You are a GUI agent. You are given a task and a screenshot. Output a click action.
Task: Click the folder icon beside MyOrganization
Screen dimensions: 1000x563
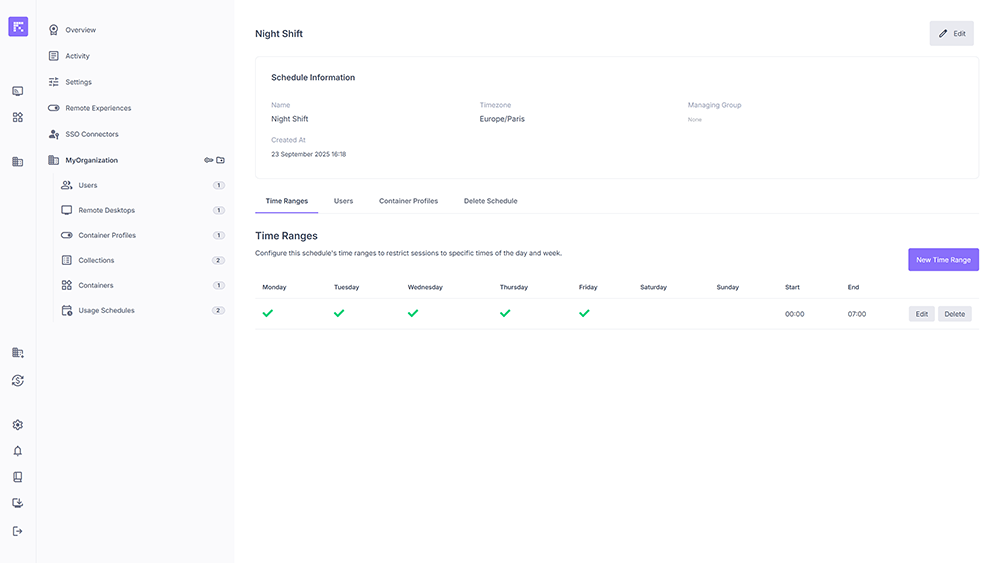[x=221, y=160]
